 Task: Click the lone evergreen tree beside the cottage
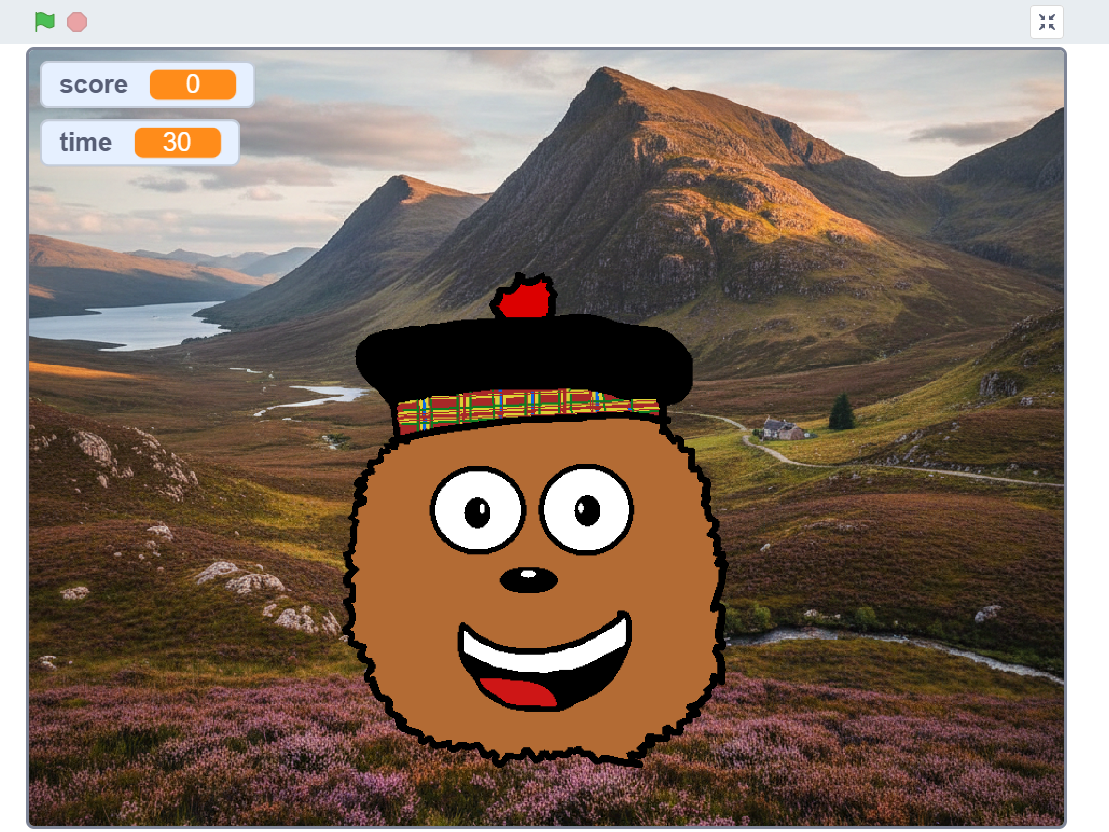coord(841,412)
